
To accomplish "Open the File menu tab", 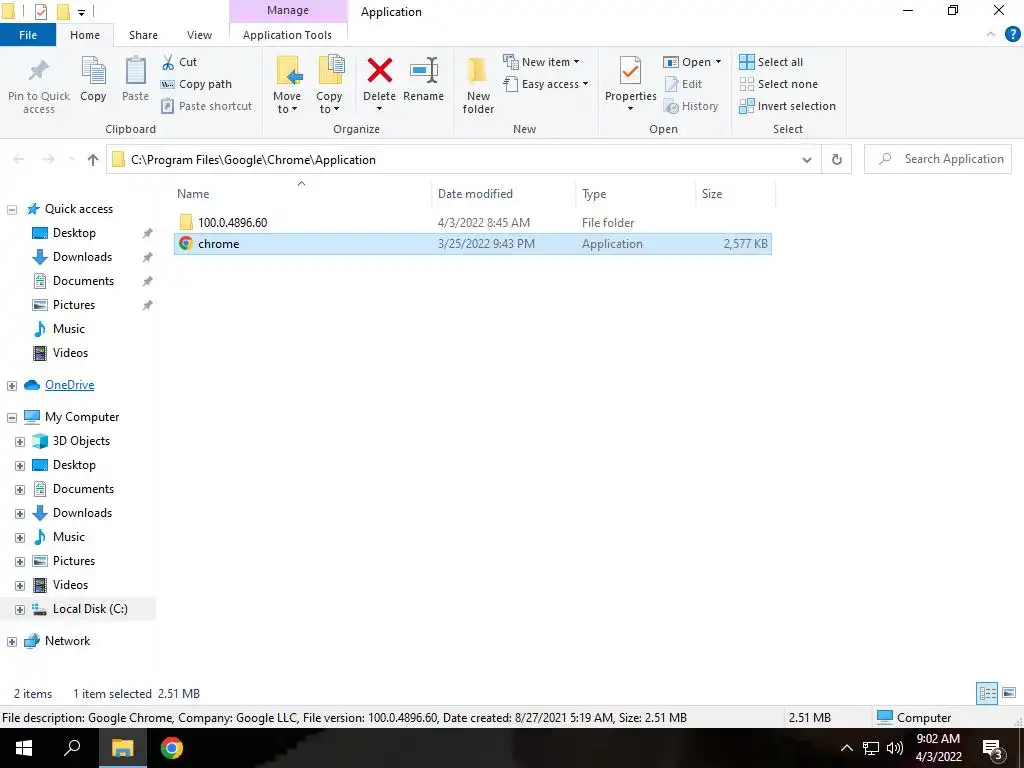I will pos(28,35).
